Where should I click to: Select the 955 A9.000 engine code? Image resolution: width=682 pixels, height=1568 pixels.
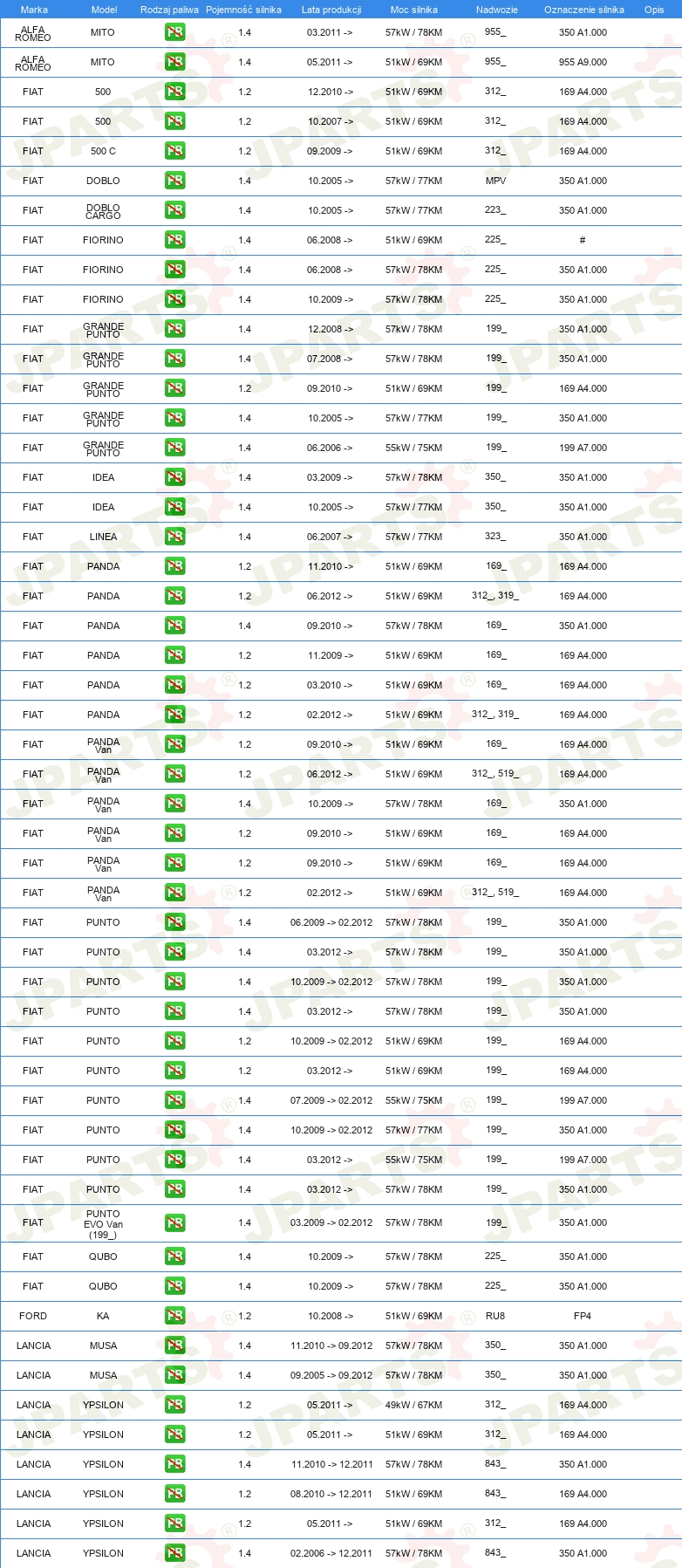(x=583, y=62)
